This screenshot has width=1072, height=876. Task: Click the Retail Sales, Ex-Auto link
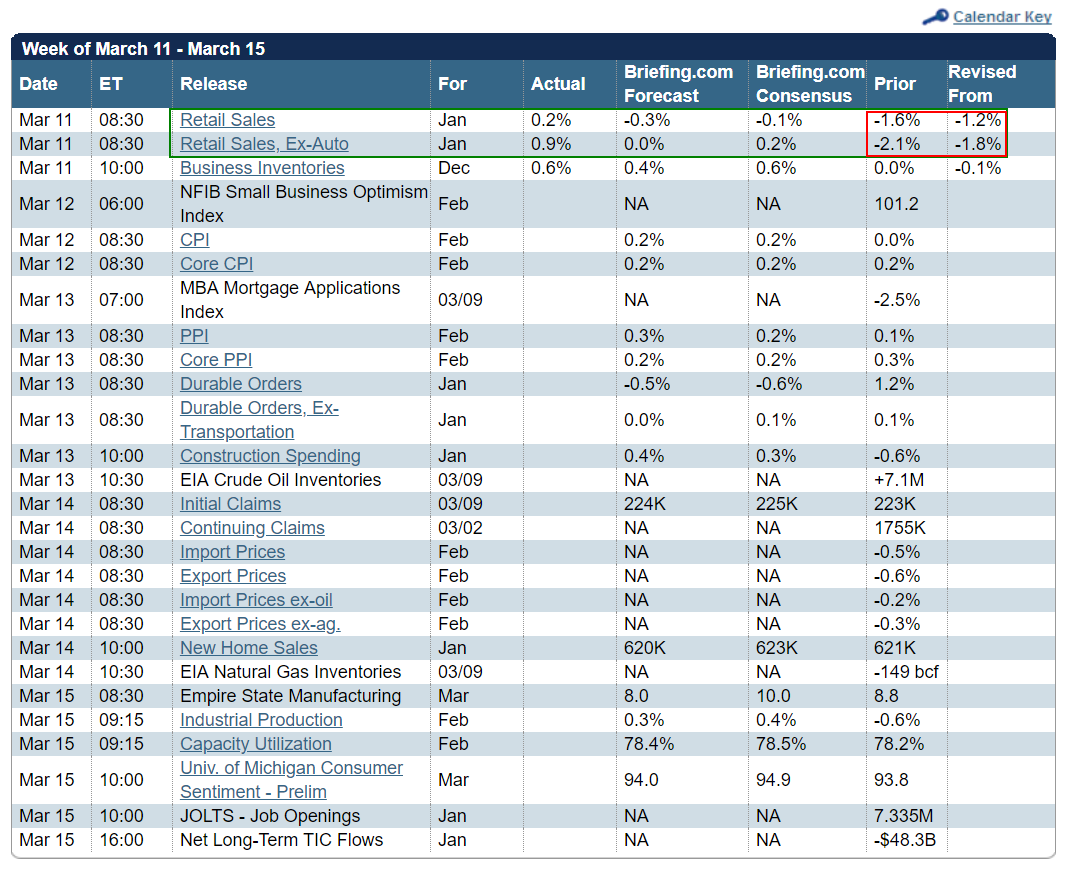click(264, 144)
